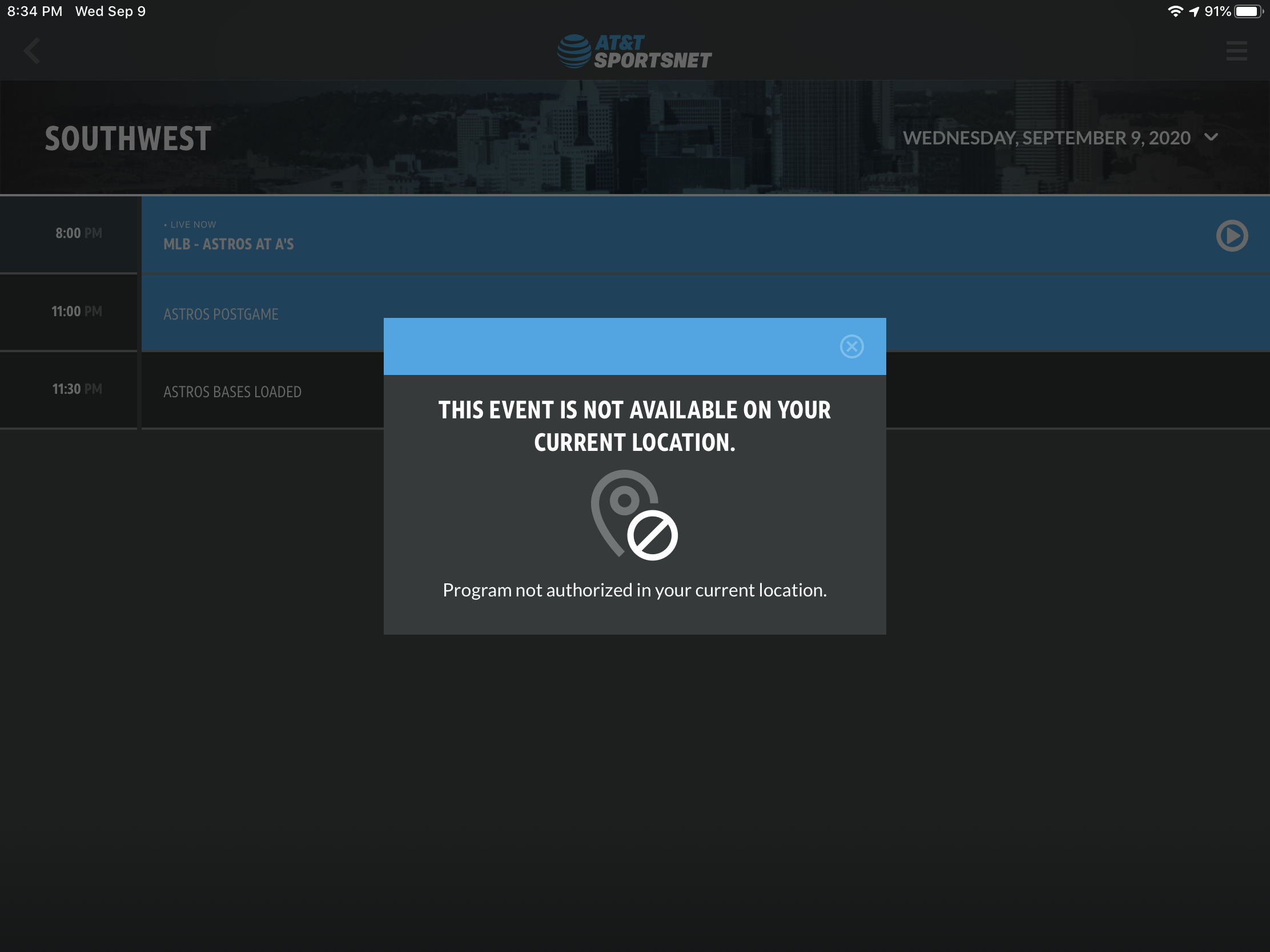Tap the blocked location pin icon

634,515
